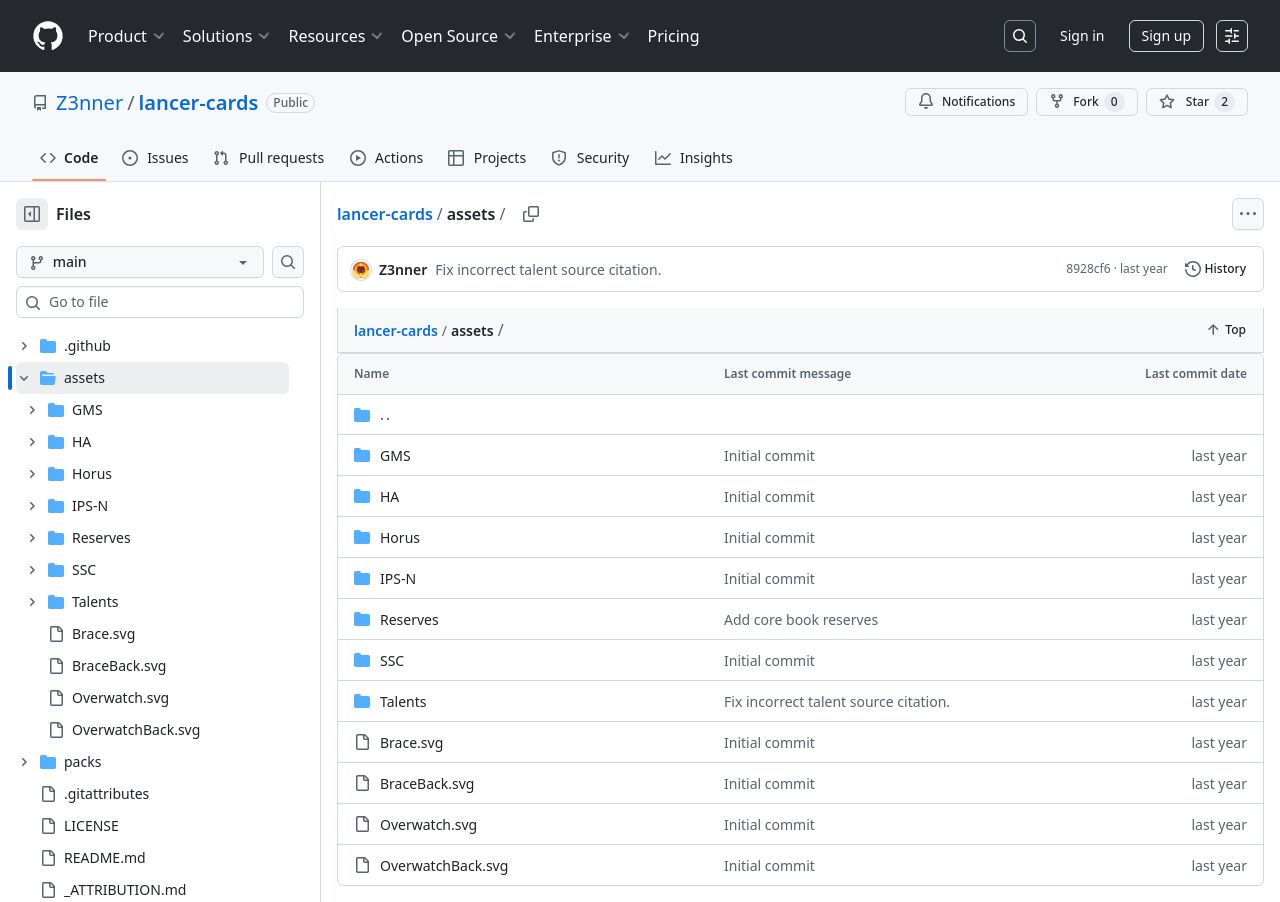Open the search magnifier in header
This screenshot has width=1280, height=902.
[1019, 36]
